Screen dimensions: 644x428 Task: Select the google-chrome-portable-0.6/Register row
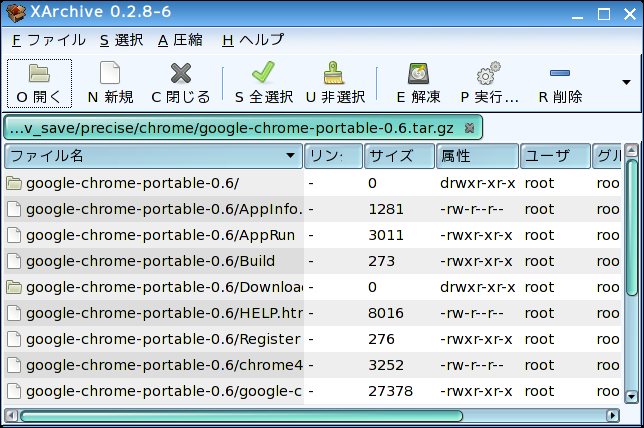(313, 339)
